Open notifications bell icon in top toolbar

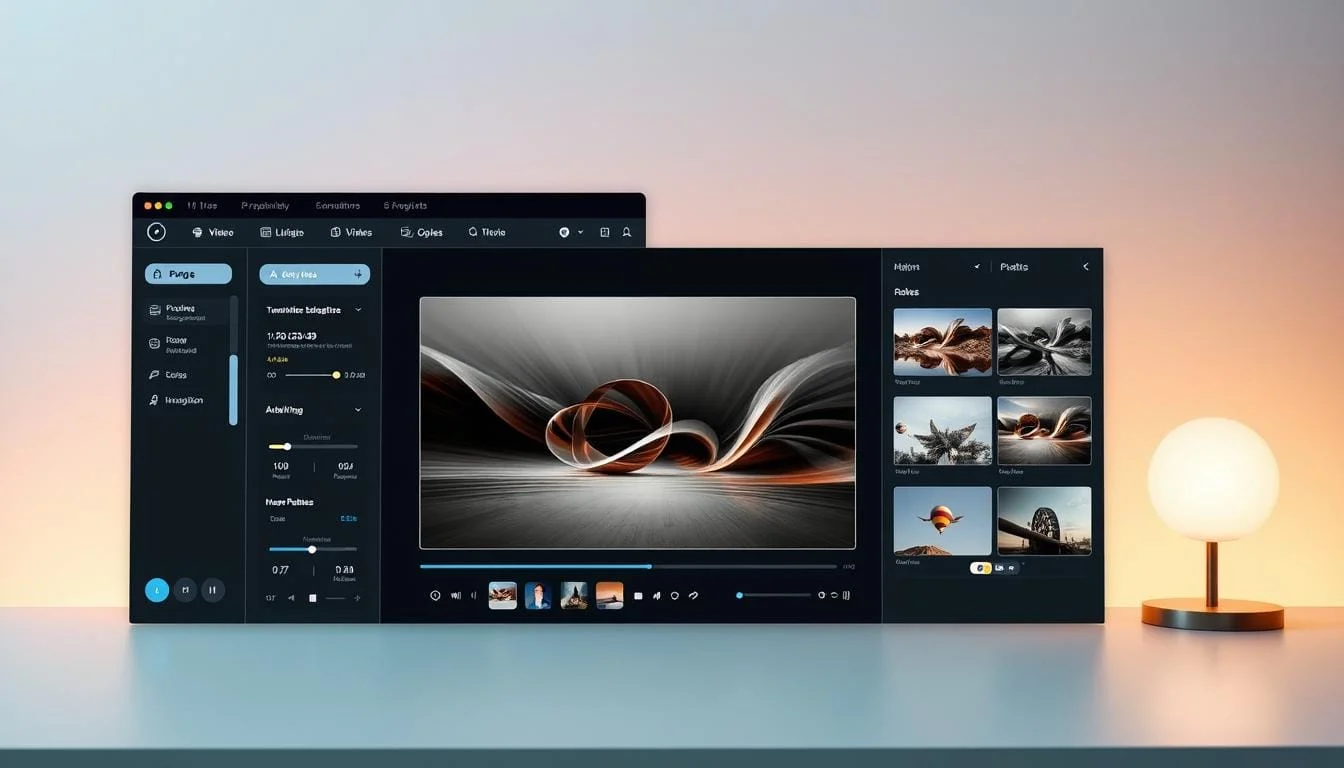click(x=627, y=232)
